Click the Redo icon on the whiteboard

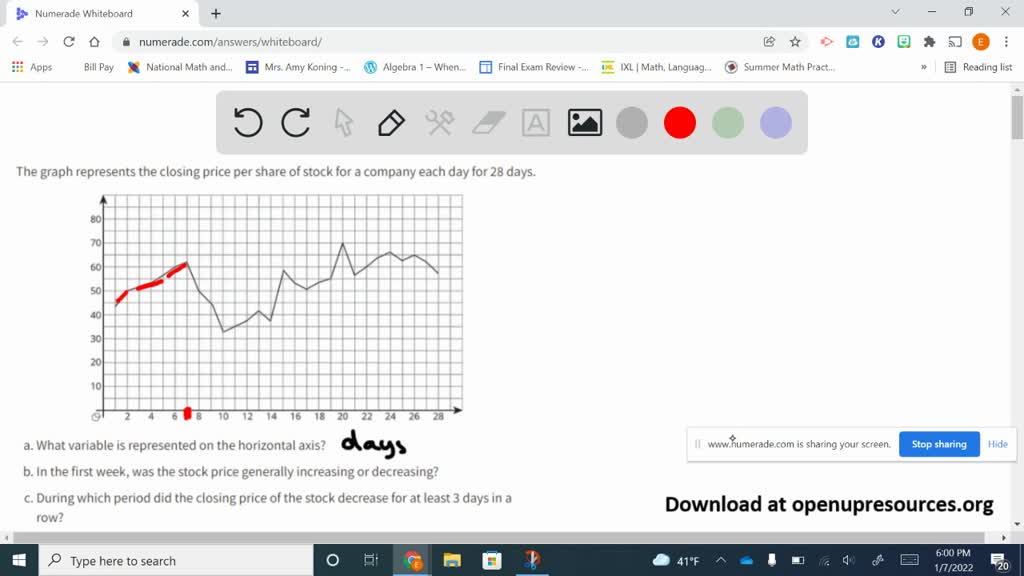pos(295,122)
